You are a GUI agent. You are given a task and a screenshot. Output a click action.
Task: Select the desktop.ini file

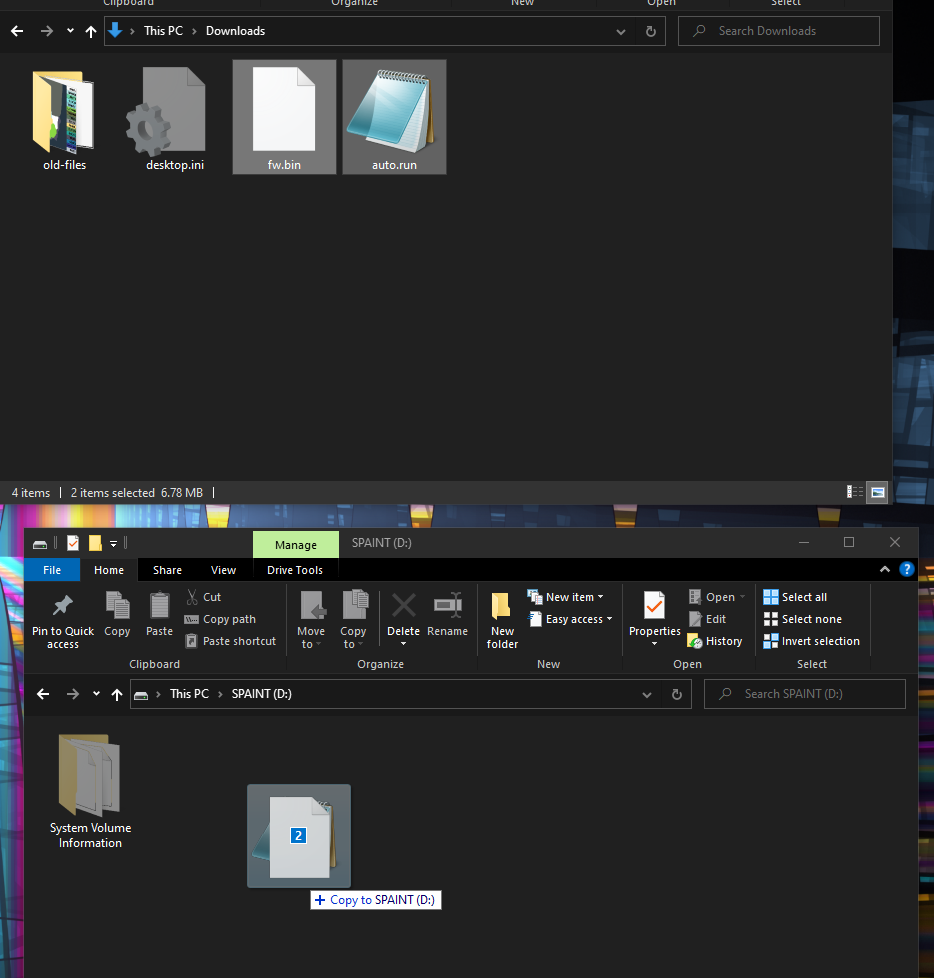pos(175,119)
